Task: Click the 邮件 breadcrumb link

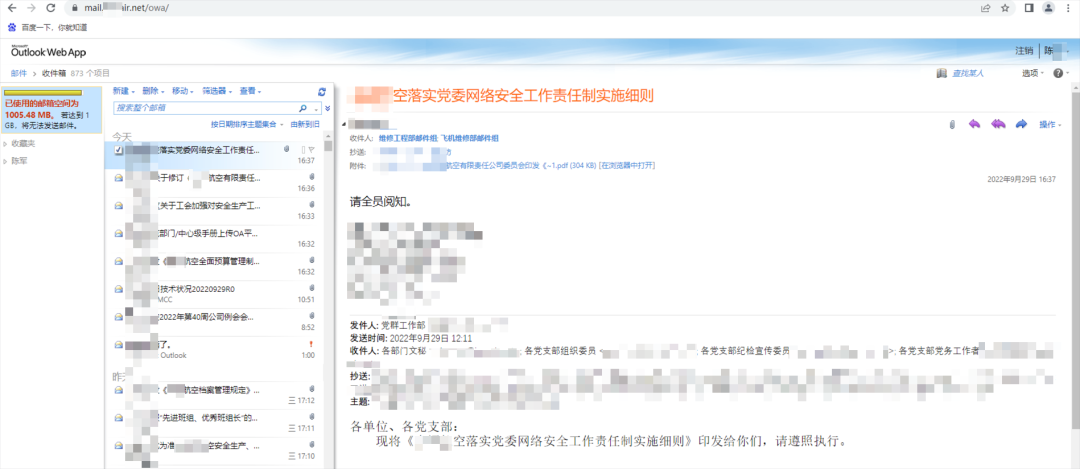Action: [19, 73]
